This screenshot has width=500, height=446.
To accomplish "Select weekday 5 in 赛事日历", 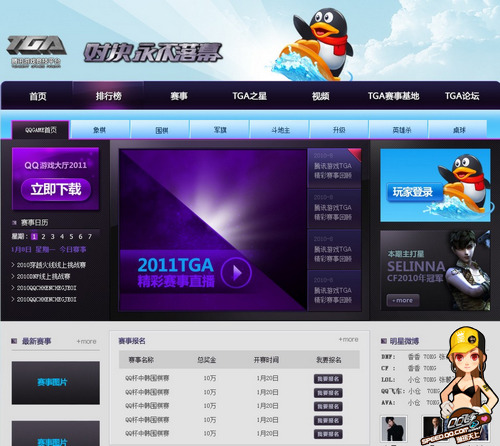I will (71, 236).
